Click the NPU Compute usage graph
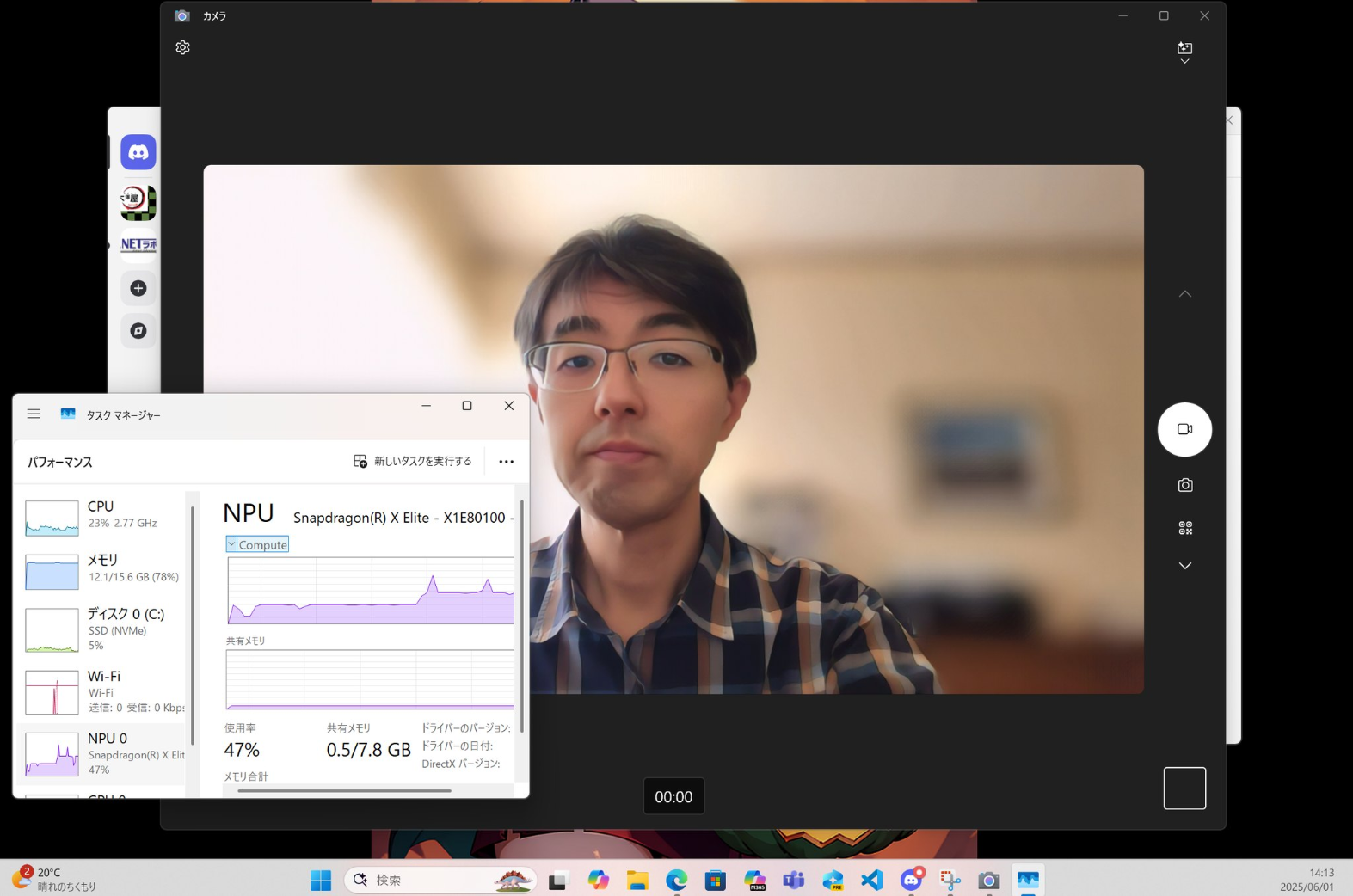Image resolution: width=1353 pixels, height=896 pixels. click(x=371, y=591)
